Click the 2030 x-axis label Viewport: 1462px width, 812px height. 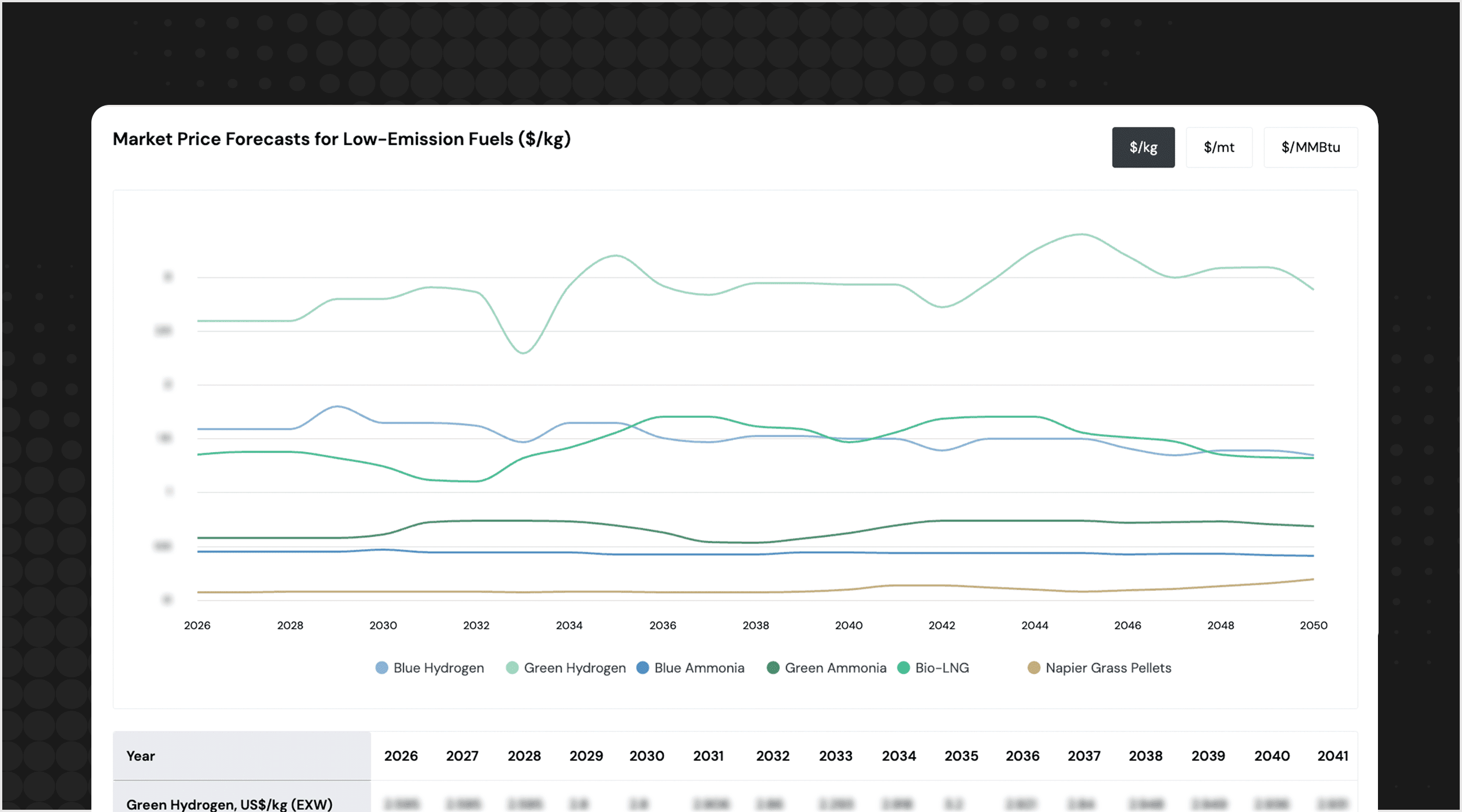pos(383,625)
